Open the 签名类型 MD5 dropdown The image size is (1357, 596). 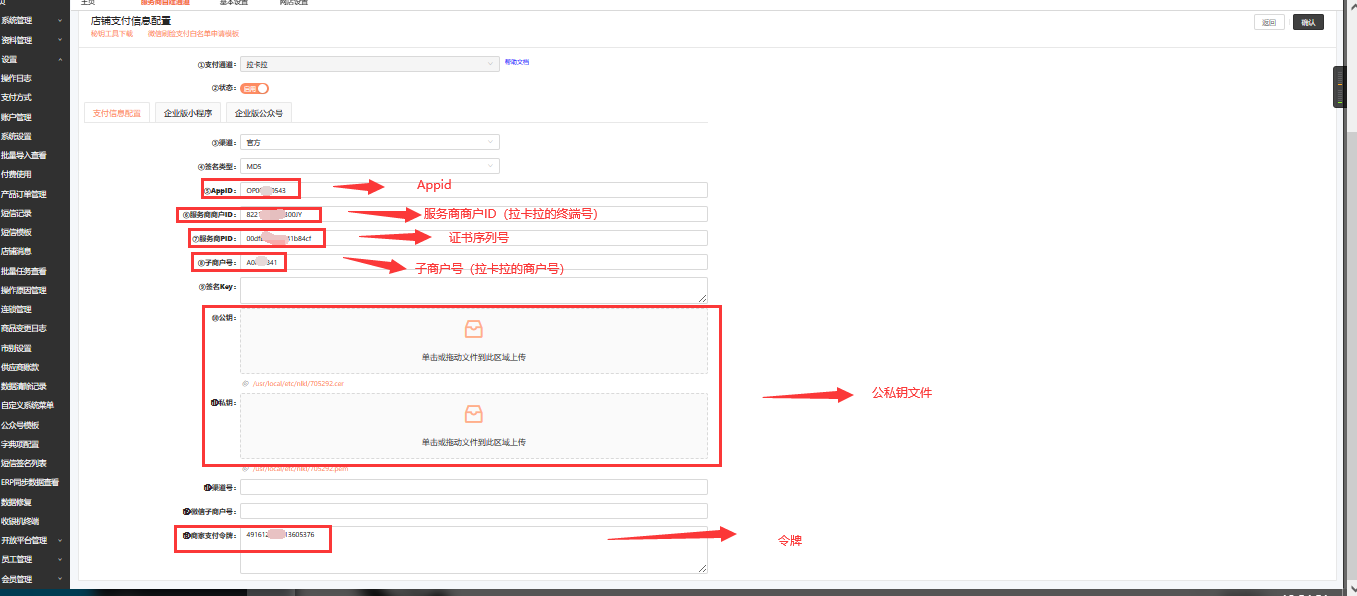370,166
